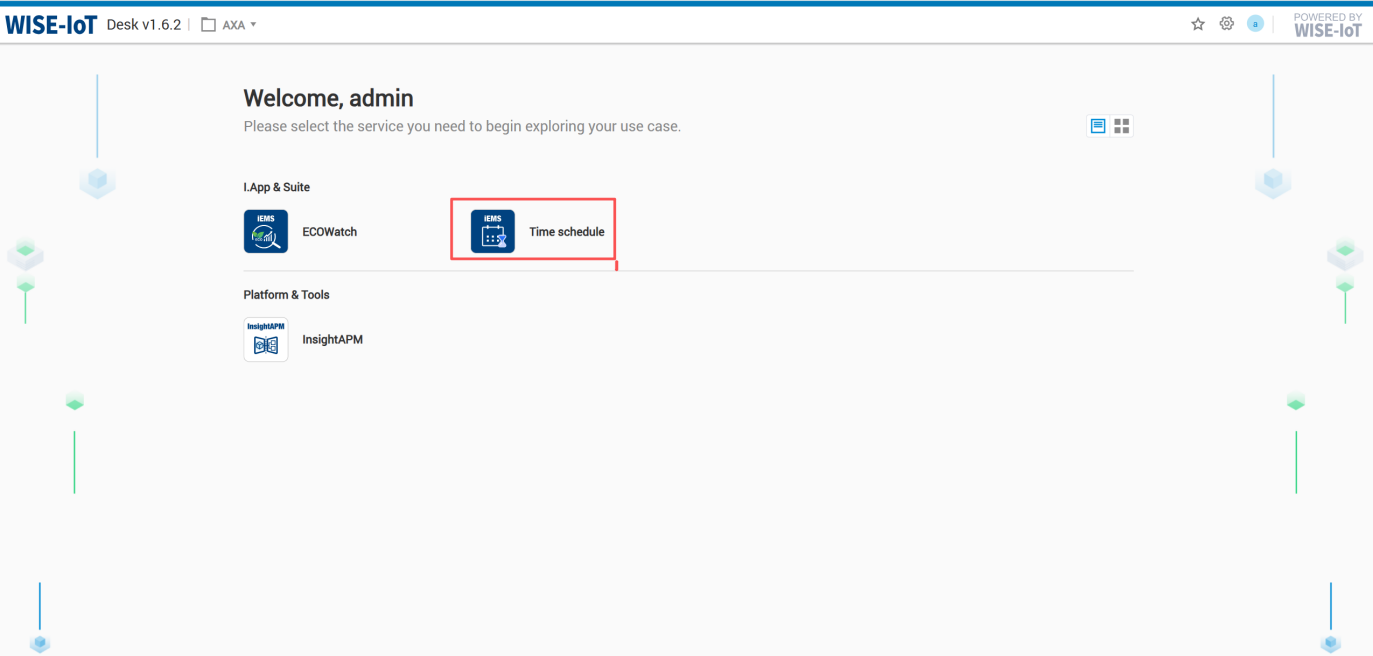Click the admin user avatar

(1255, 24)
